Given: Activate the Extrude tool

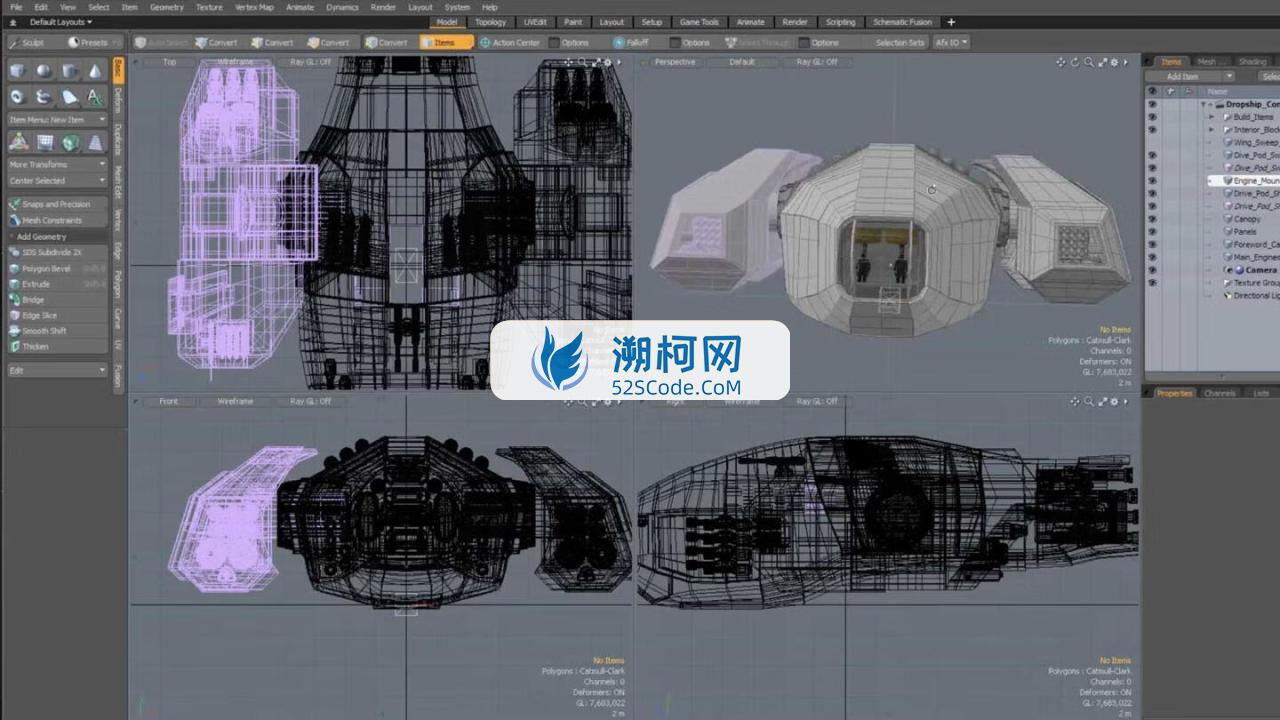Looking at the screenshot, I should tap(57, 284).
